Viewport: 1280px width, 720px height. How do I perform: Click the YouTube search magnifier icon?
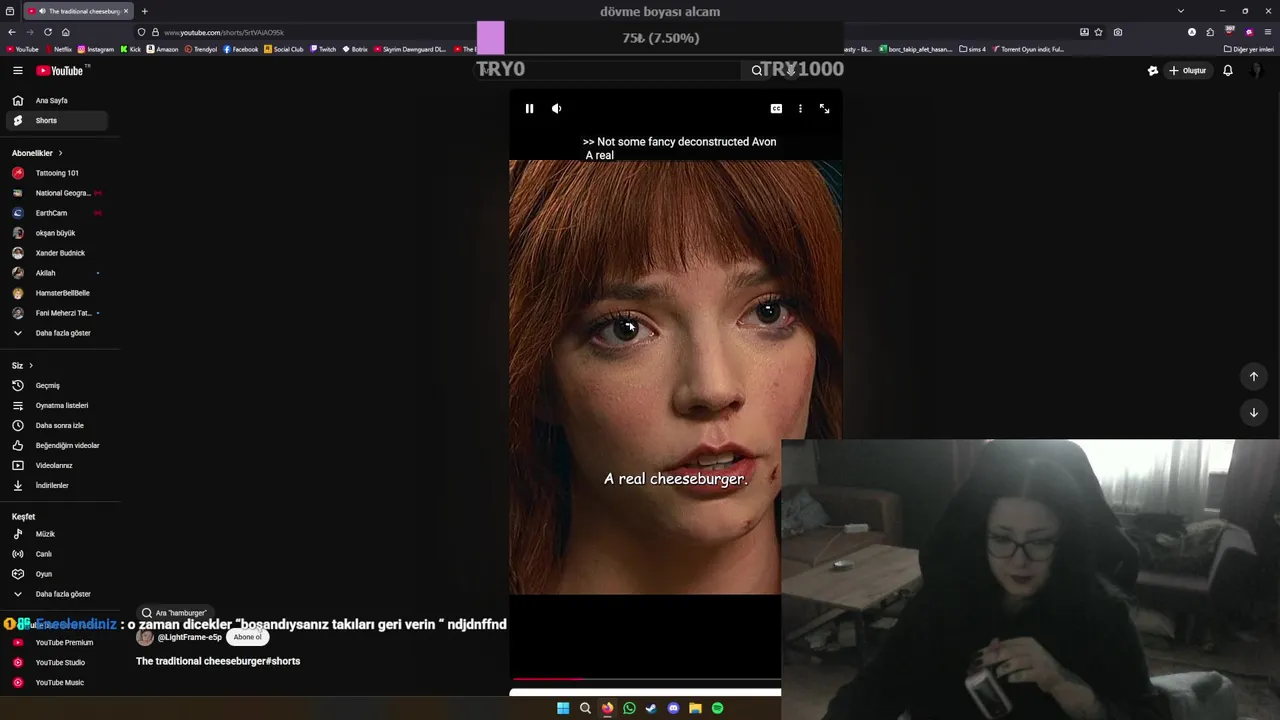757,71
